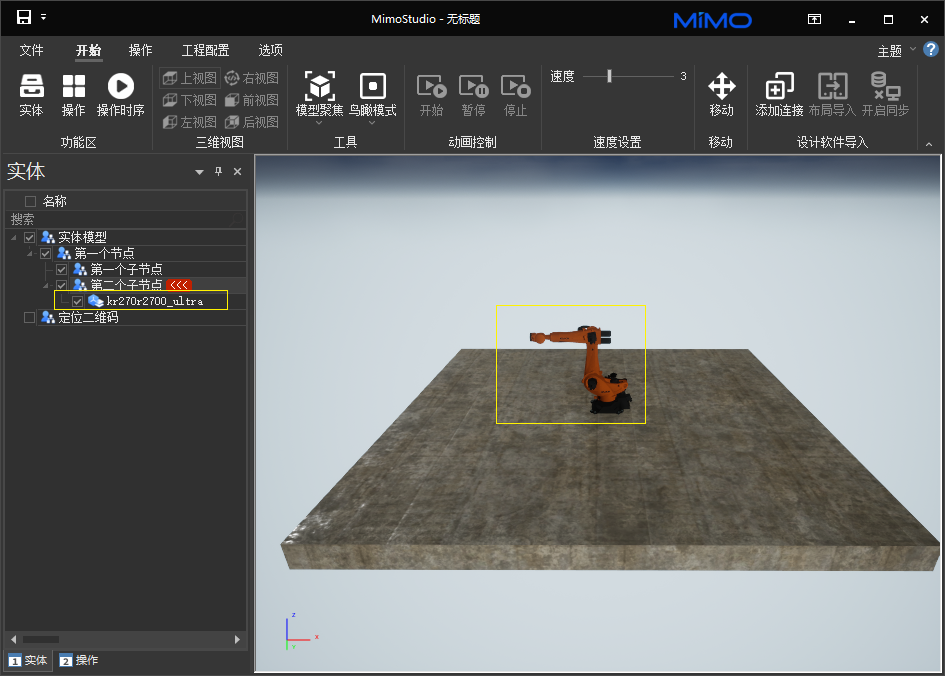945x676 pixels.
Task: Collapse the 第一个节点 tree node
Action: pos(30,253)
